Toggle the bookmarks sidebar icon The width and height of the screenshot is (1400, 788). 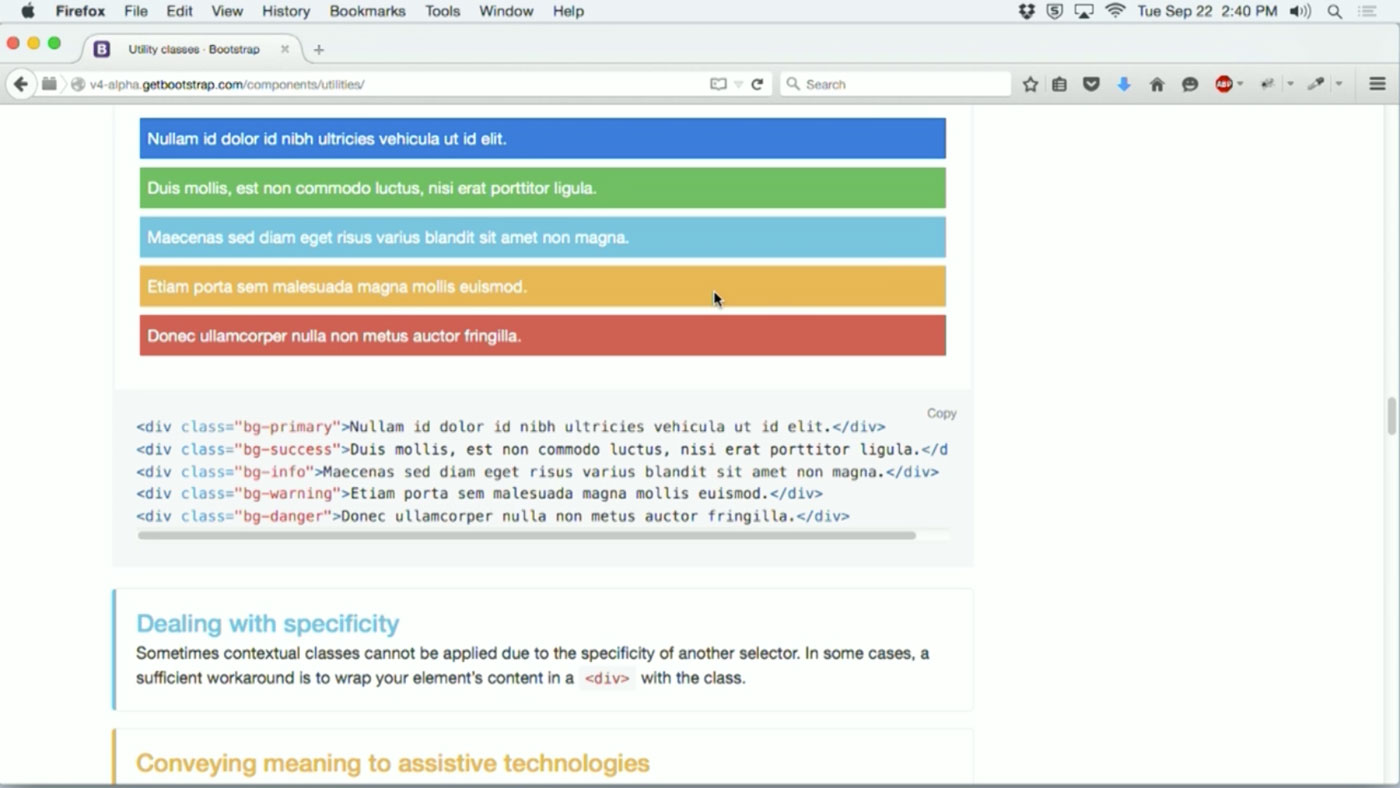1060,84
